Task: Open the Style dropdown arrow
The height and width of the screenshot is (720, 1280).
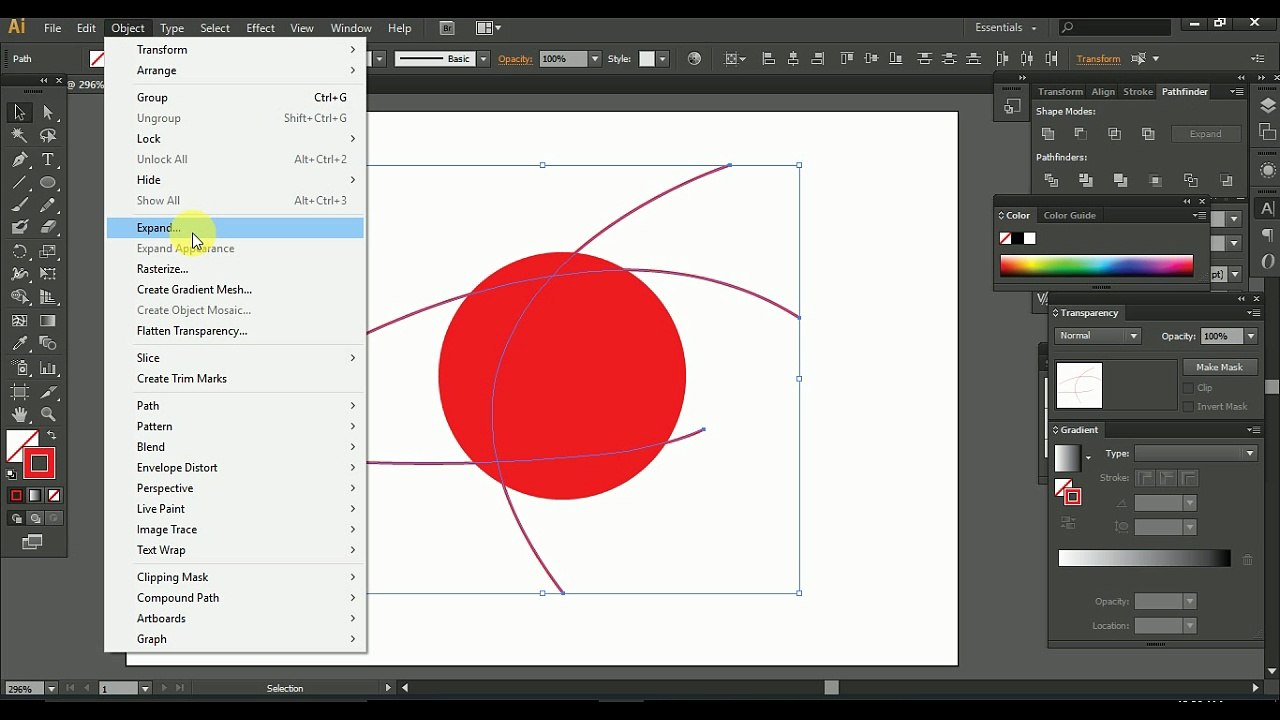Action: (x=662, y=59)
